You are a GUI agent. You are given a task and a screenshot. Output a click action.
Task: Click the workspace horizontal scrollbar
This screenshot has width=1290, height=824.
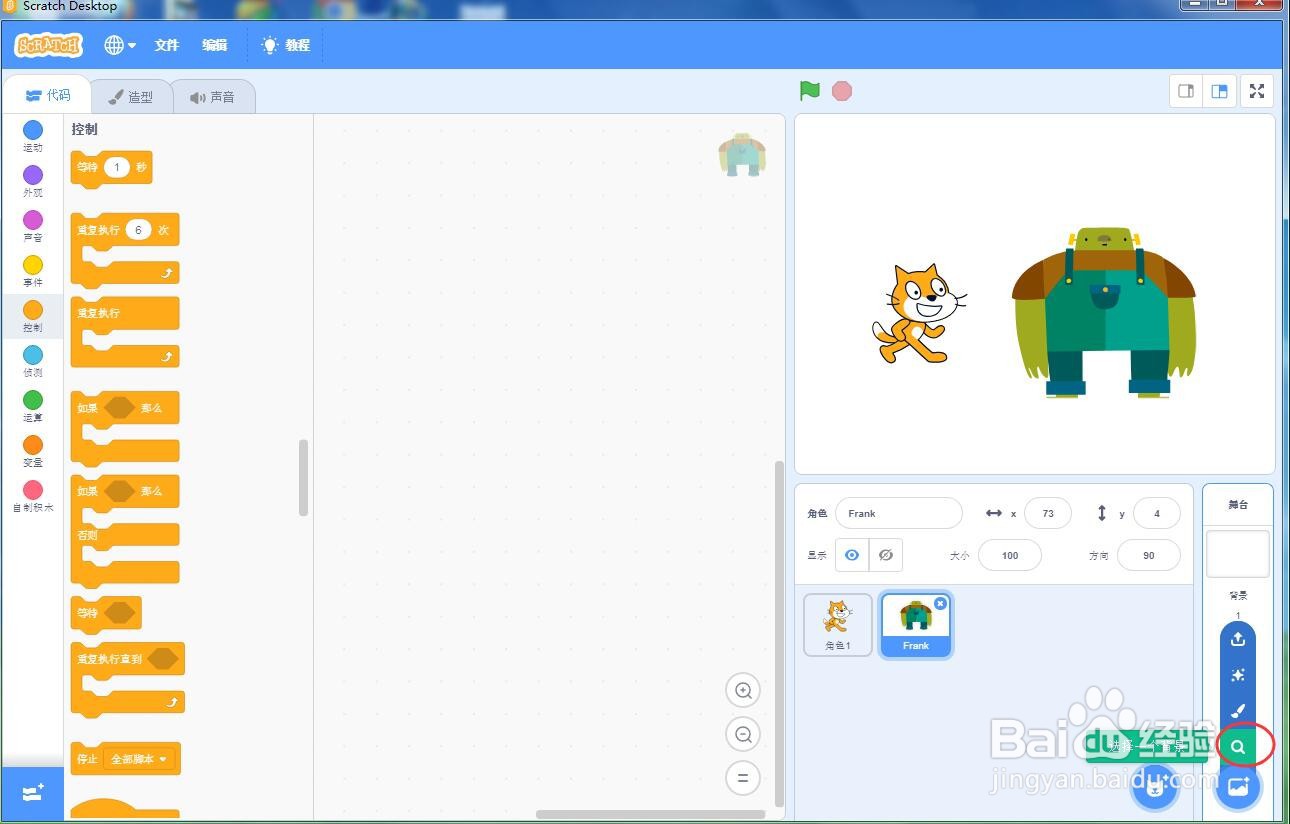point(651,814)
